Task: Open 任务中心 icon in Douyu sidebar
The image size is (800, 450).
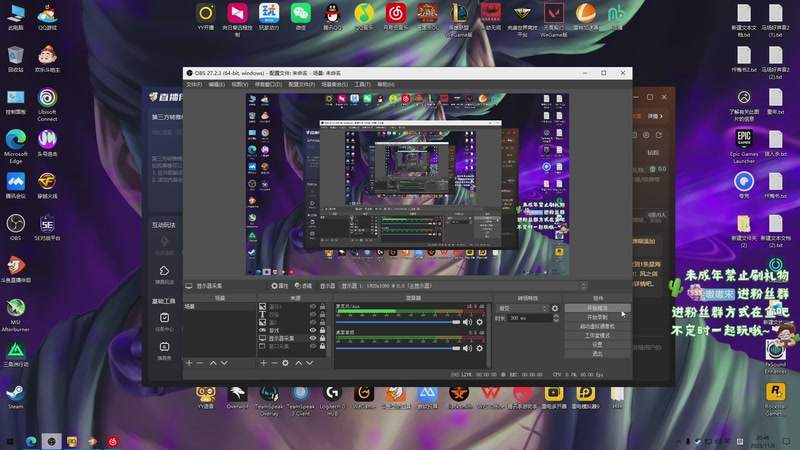Action: tap(164, 321)
